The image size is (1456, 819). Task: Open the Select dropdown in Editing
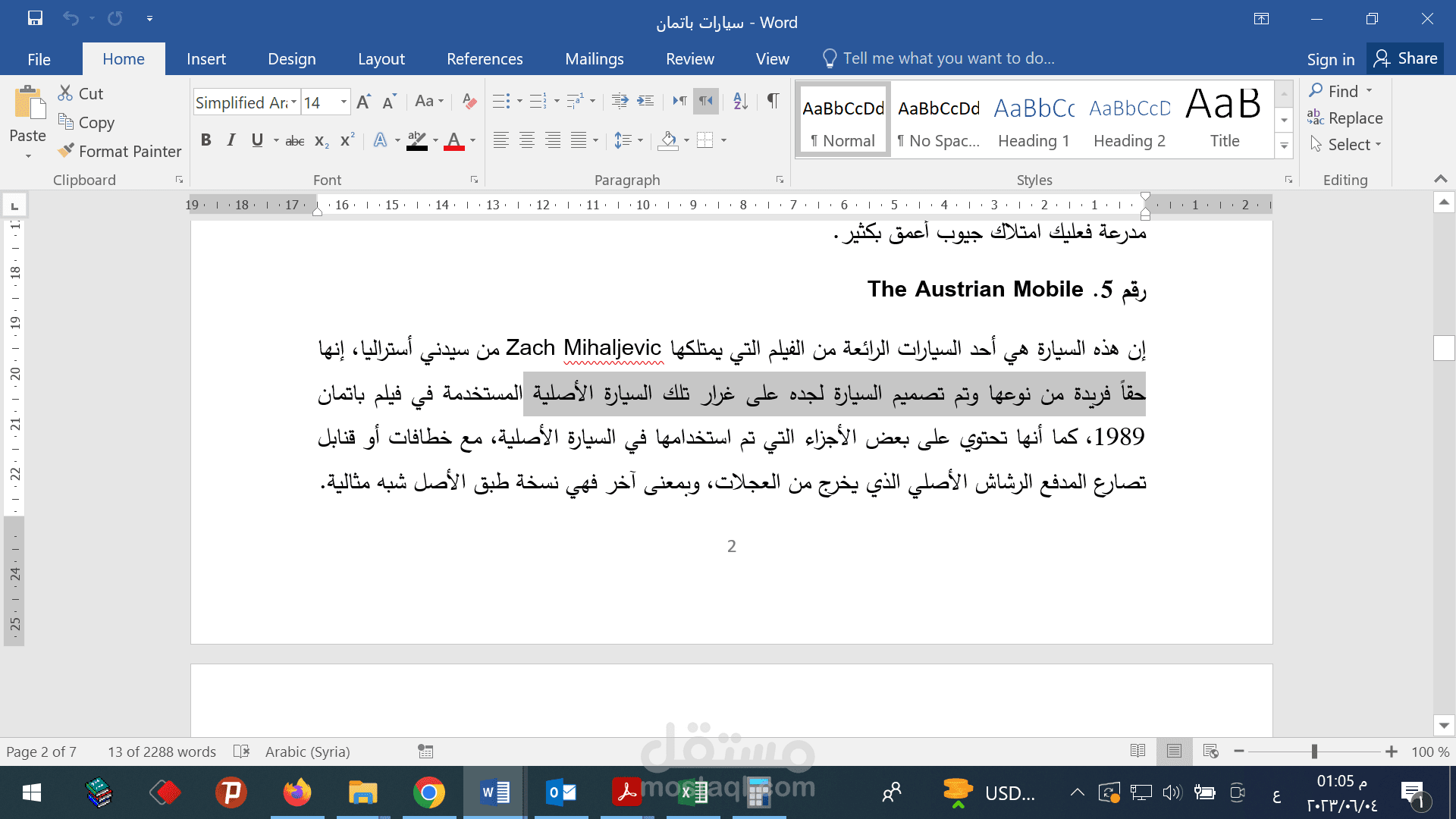[x=1346, y=144]
